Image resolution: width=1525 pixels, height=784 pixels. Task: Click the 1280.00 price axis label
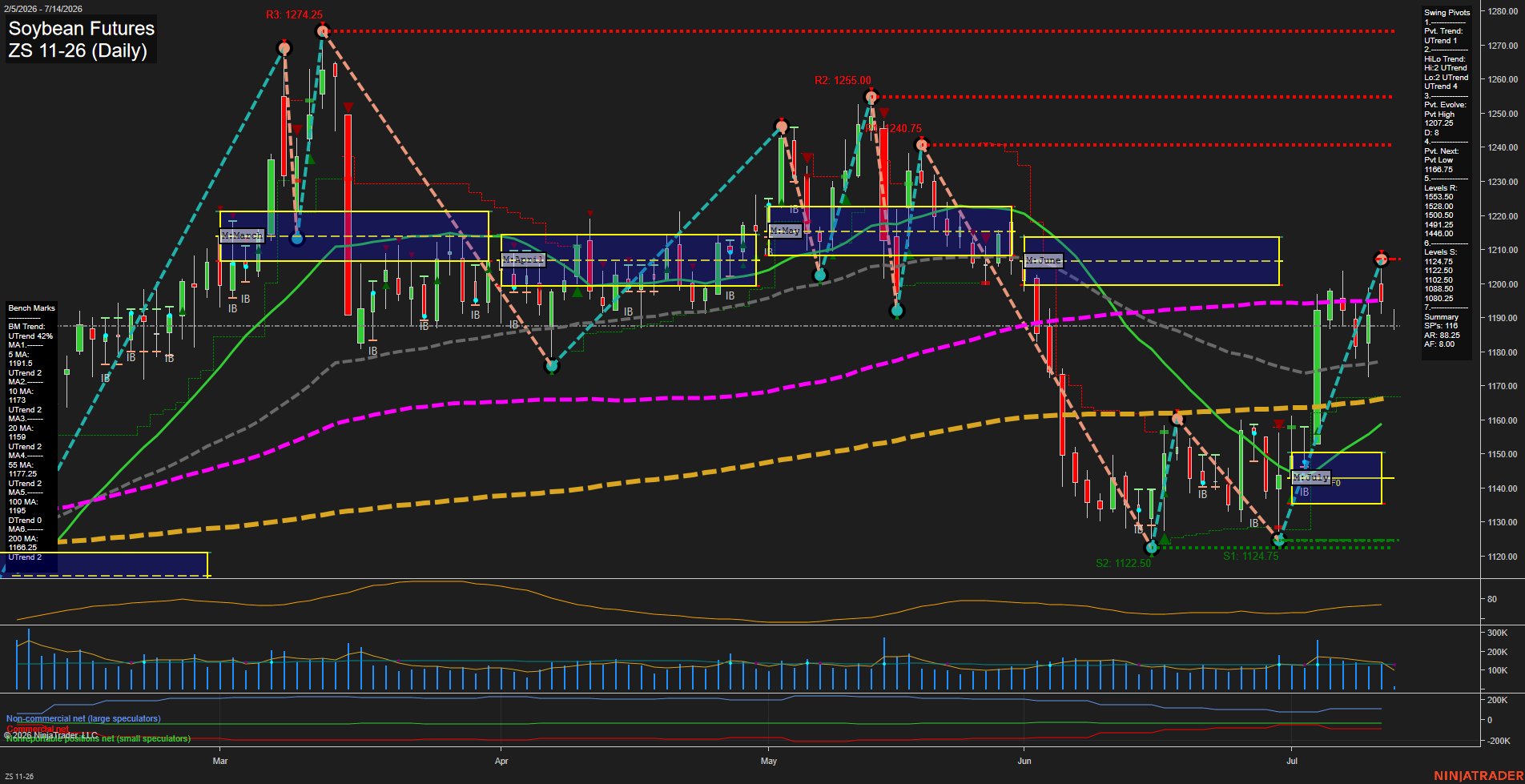click(x=1503, y=11)
